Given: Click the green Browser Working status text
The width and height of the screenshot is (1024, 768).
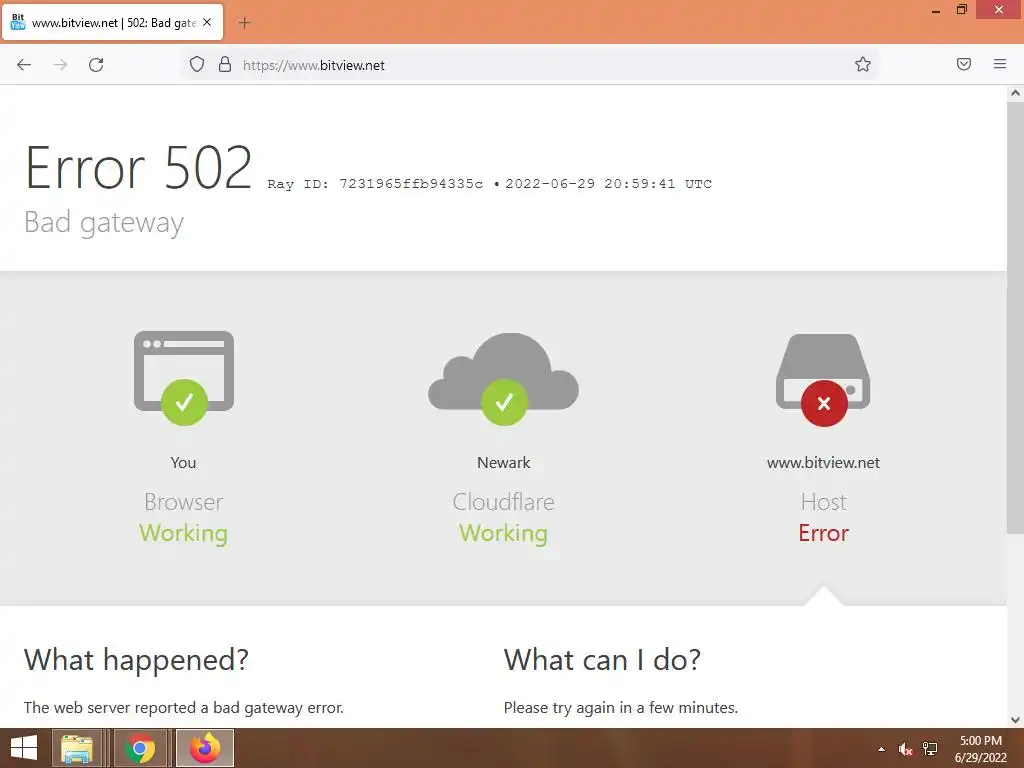Looking at the screenshot, I should click(184, 533).
